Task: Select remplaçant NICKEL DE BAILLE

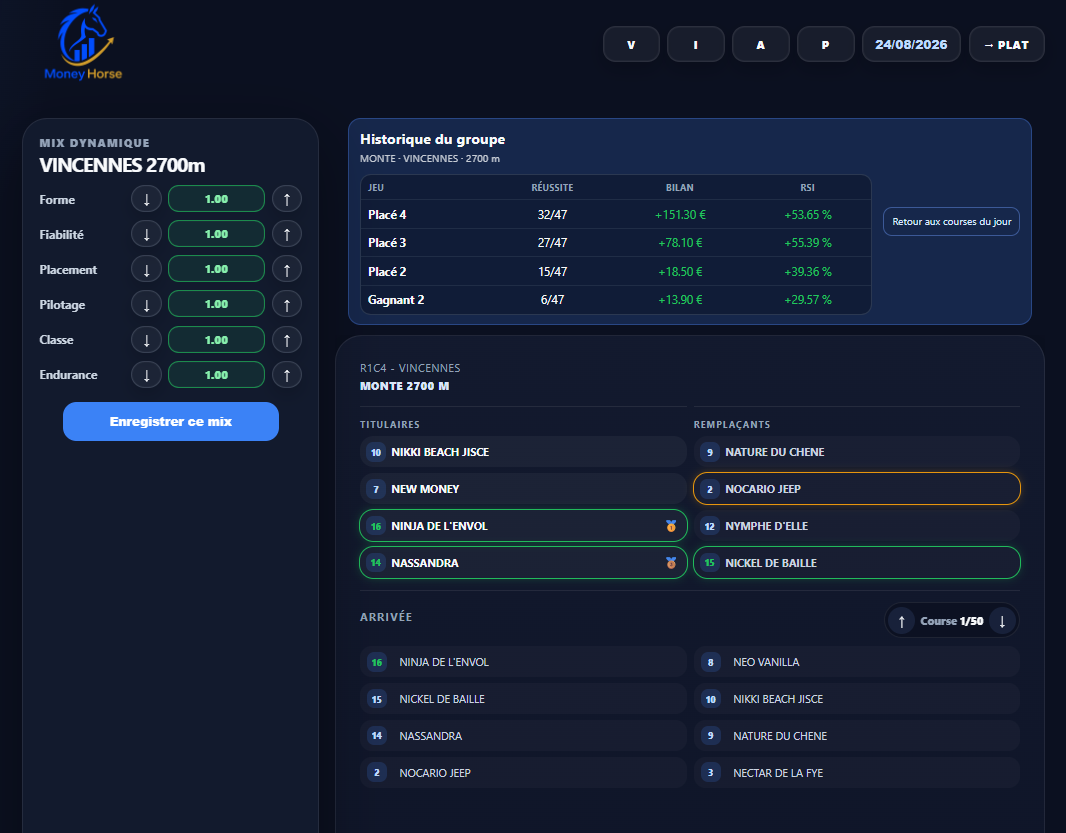Action: 857,562
